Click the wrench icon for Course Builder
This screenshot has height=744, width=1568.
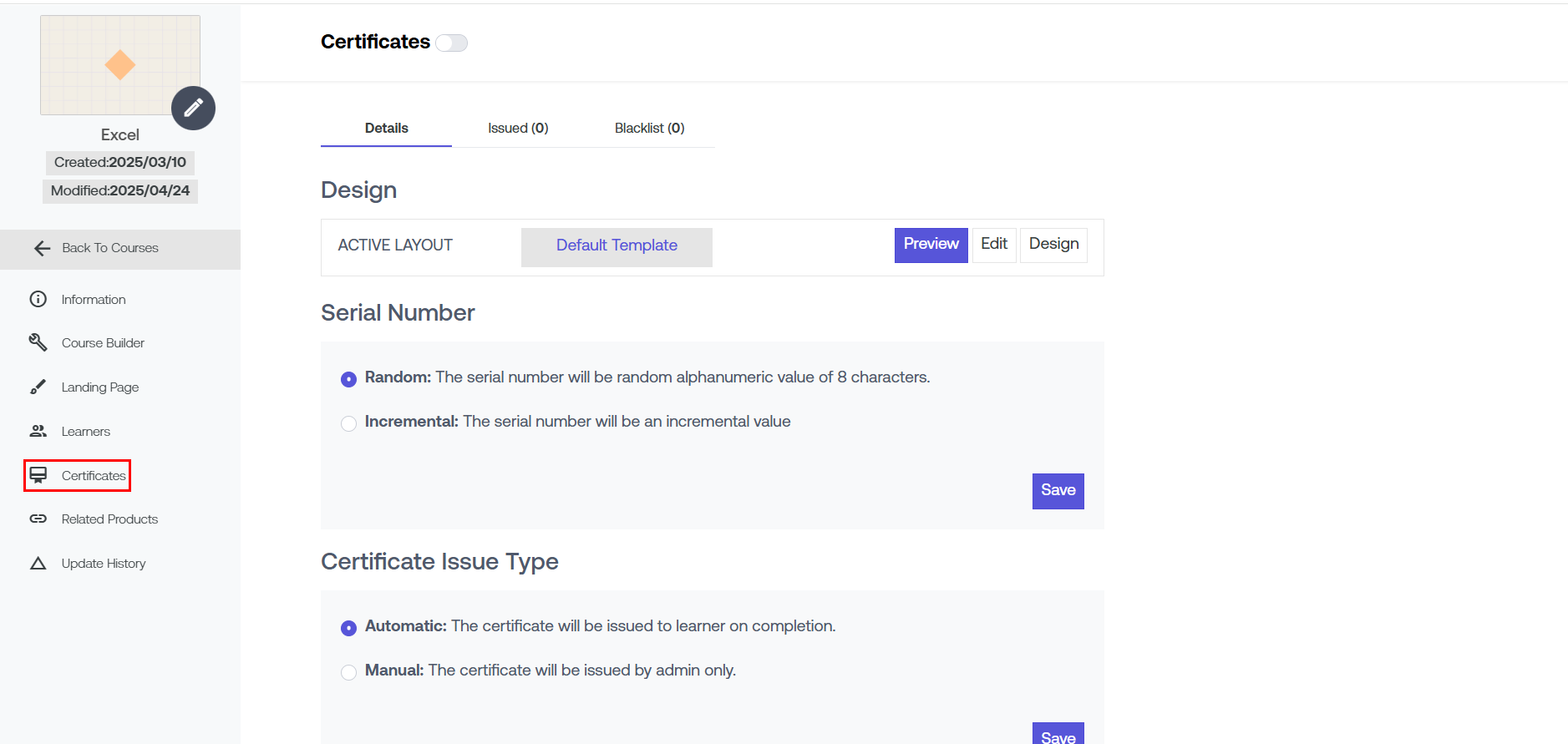coord(38,342)
